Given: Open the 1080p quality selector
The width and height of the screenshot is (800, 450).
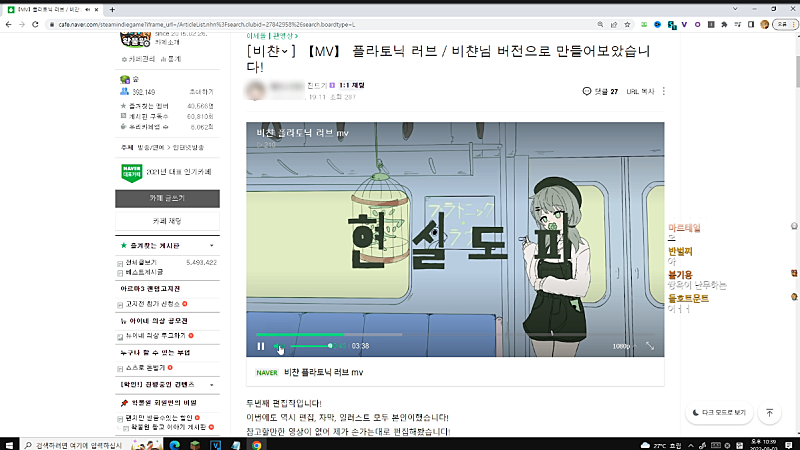Looking at the screenshot, I should [623, 346].
